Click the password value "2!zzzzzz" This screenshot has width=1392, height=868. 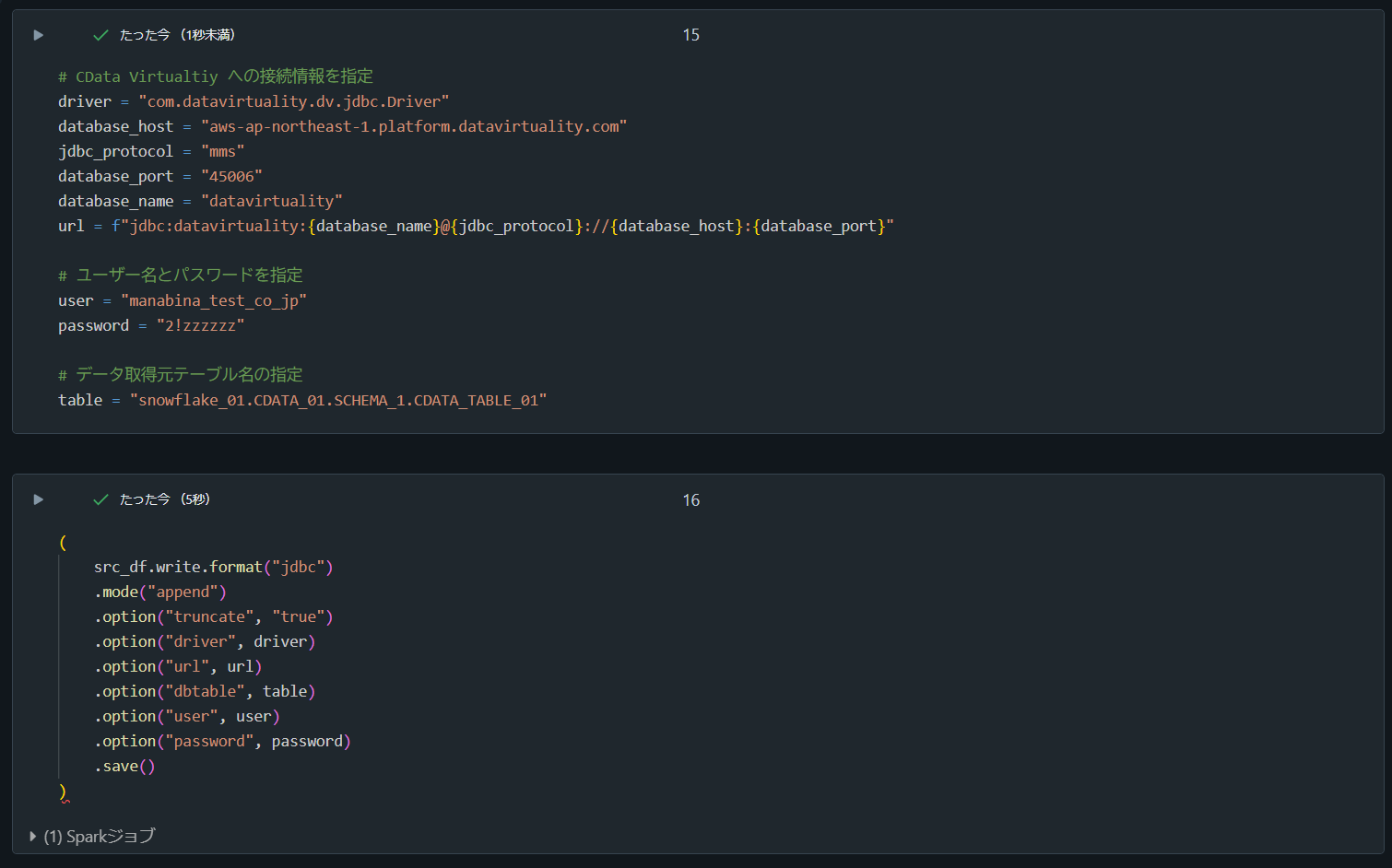[200, 325]
